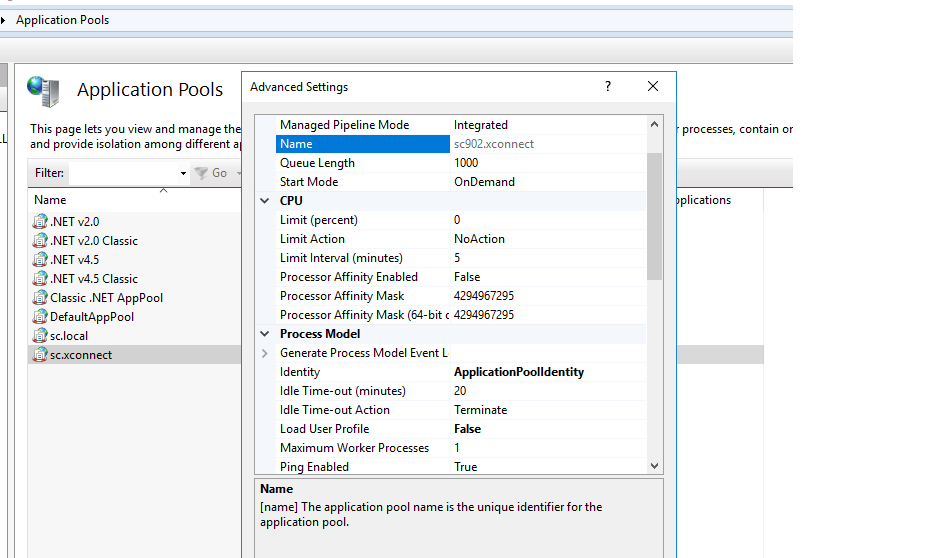Click the Go filter button

tap(212, 173)
